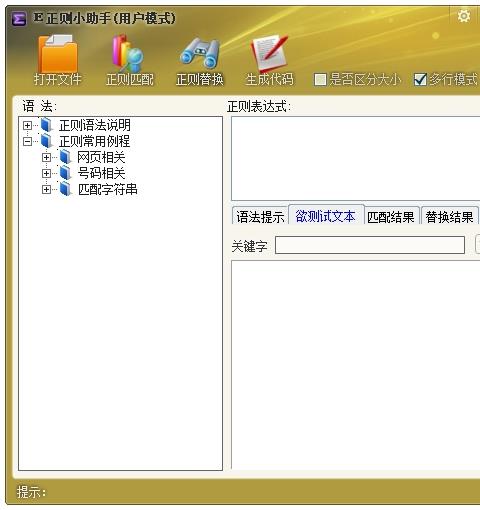Click the book icon beside 网页相关
This screenshot has width=480, height=510.
[x=65, y=157]
